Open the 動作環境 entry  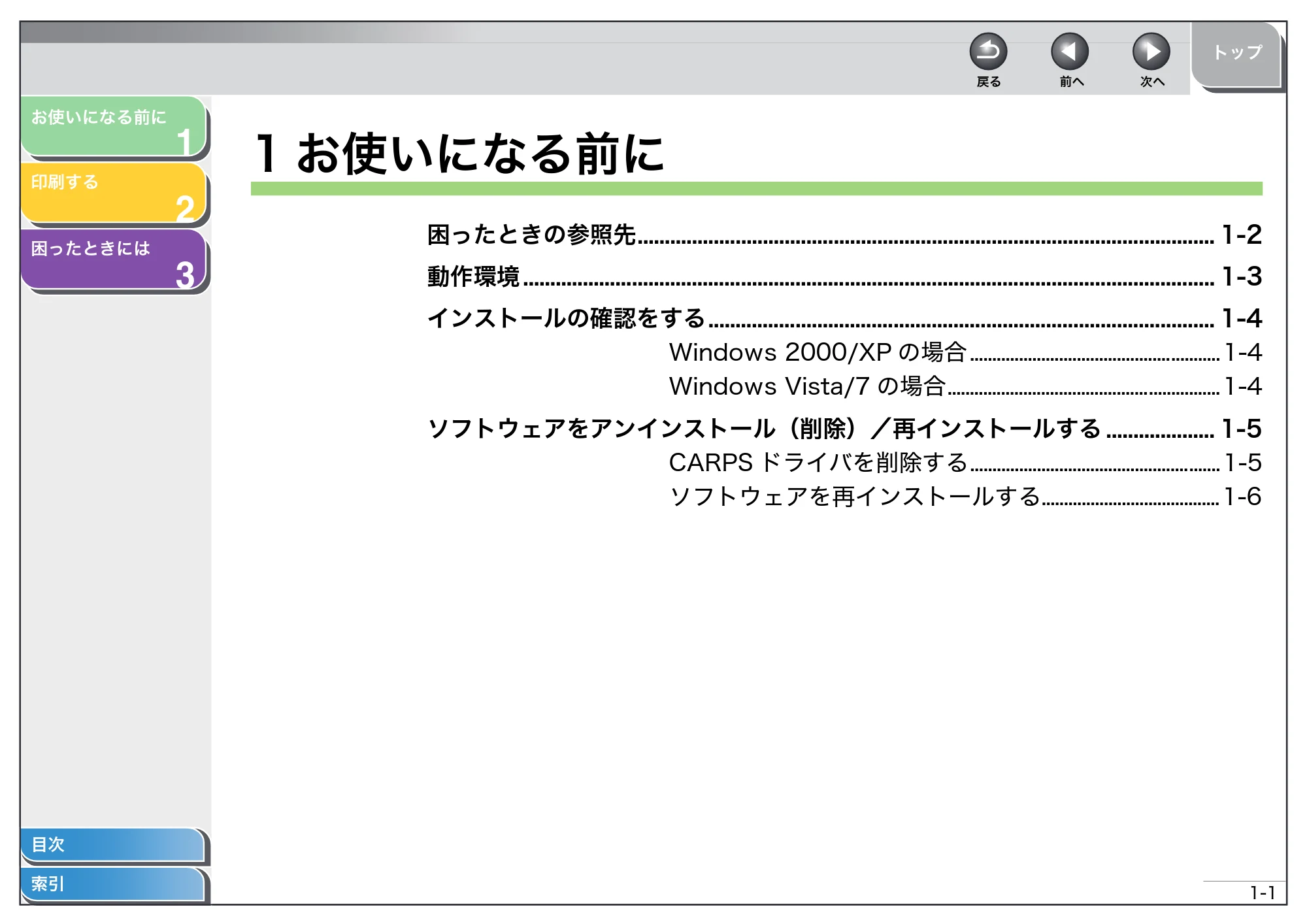(x=844, y=276)
